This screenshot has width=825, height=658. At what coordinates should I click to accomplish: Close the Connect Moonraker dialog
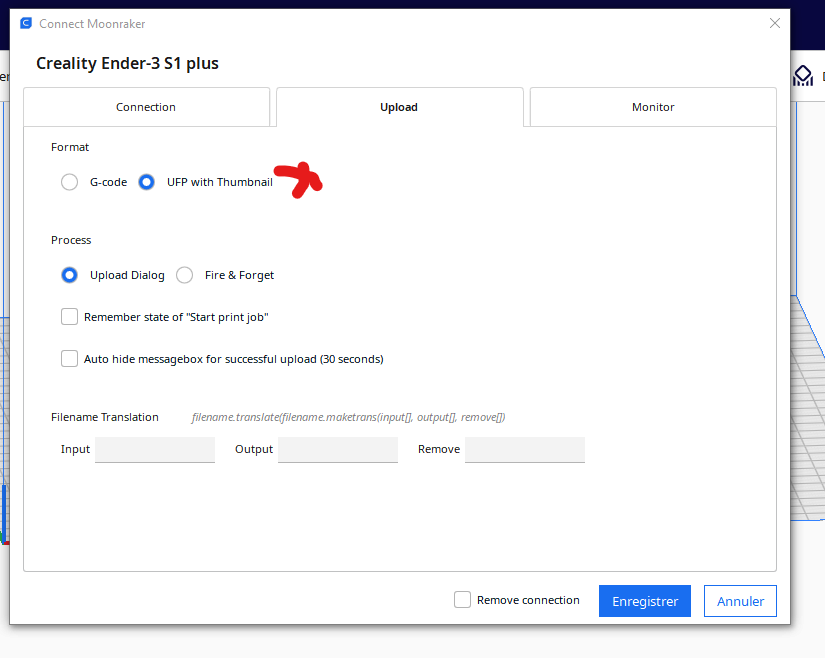click(774, 23)
